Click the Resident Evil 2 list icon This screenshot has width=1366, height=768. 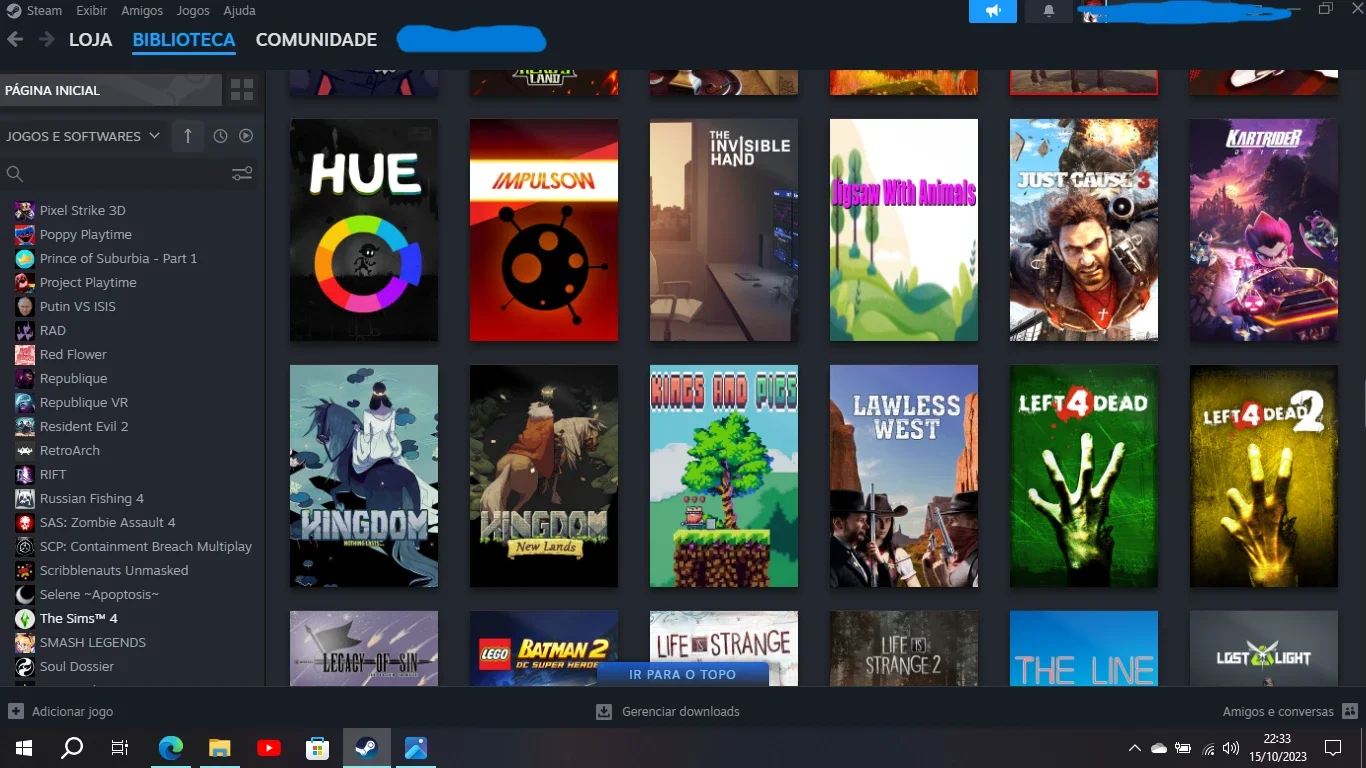pos(24,426)
